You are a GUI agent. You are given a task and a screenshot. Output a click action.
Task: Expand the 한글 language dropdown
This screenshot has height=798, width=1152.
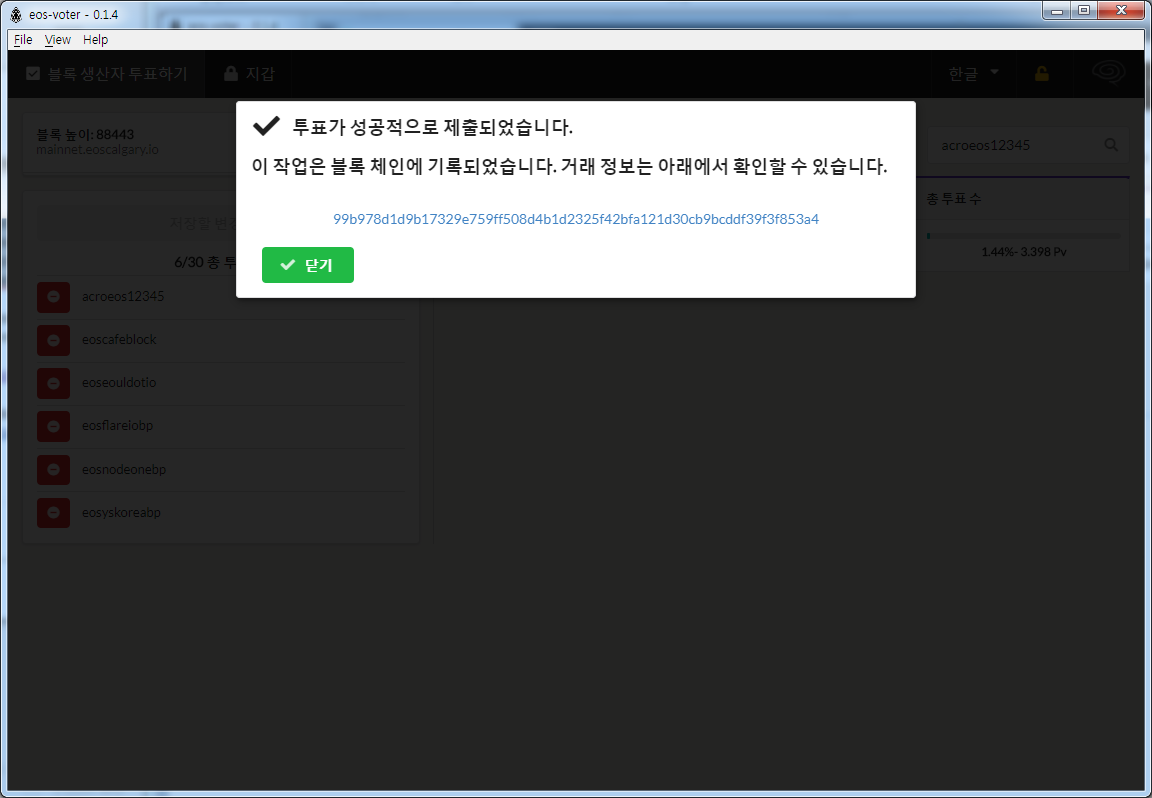pos(973,73)
